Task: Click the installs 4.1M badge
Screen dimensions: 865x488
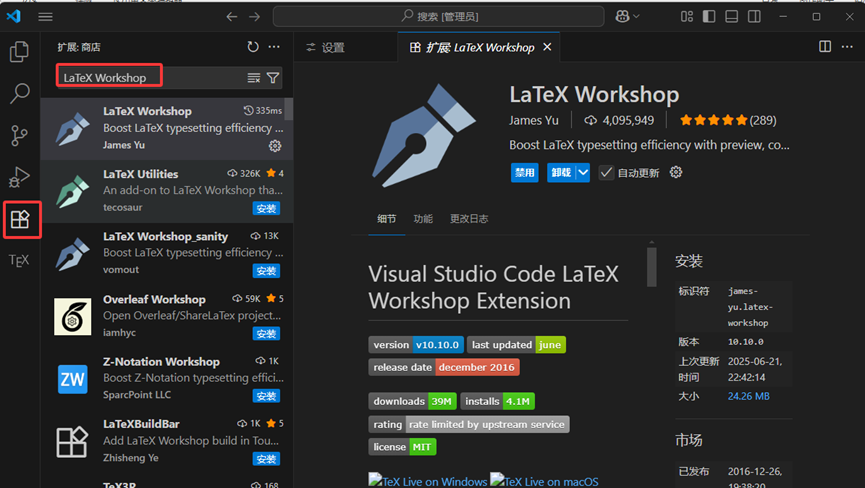Action: click(498, 401)
